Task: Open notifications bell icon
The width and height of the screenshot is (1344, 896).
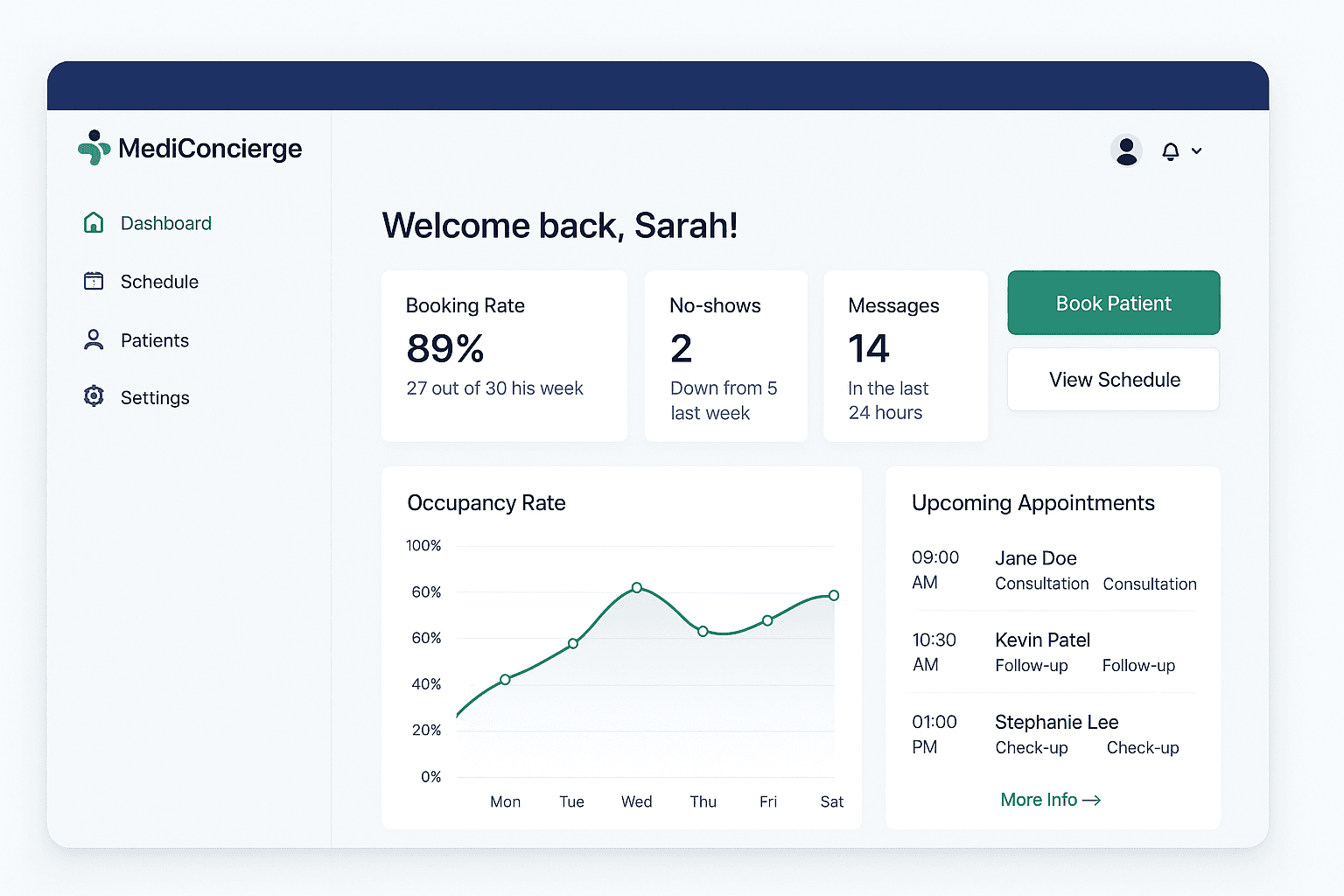Action: (1170, 151)
